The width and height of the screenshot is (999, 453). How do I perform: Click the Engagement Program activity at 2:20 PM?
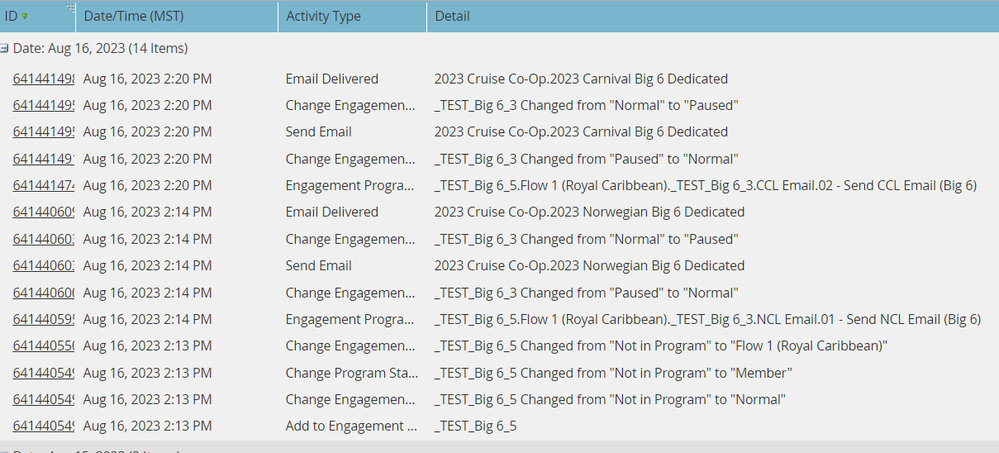(346, 185)
